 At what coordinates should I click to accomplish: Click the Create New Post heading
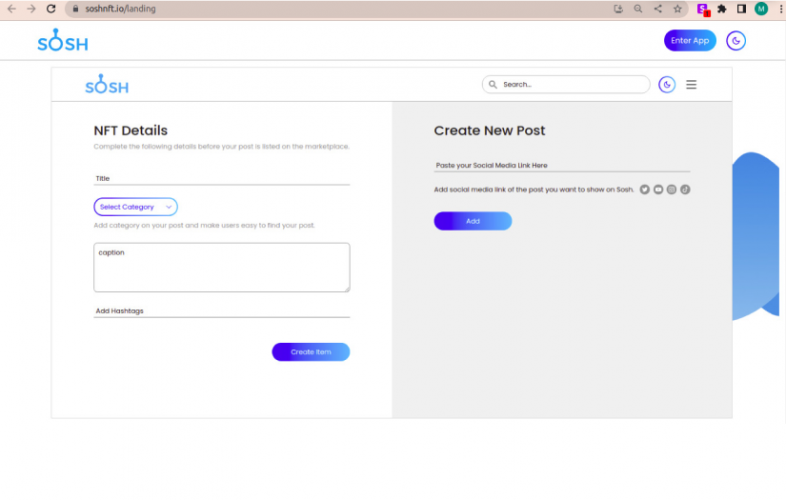tap(489, 130)
